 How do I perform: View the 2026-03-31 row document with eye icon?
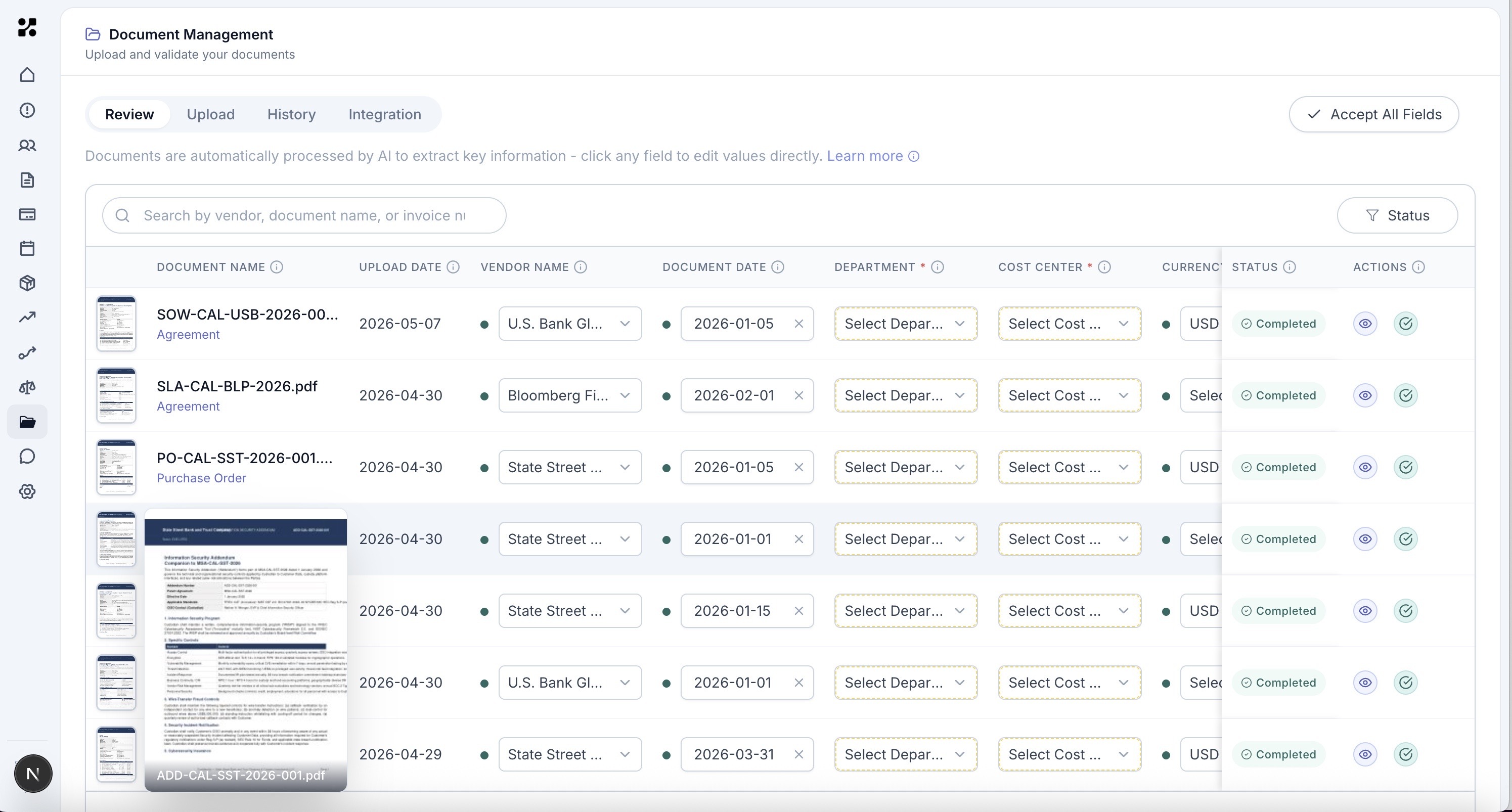(x=1365, y=754)
